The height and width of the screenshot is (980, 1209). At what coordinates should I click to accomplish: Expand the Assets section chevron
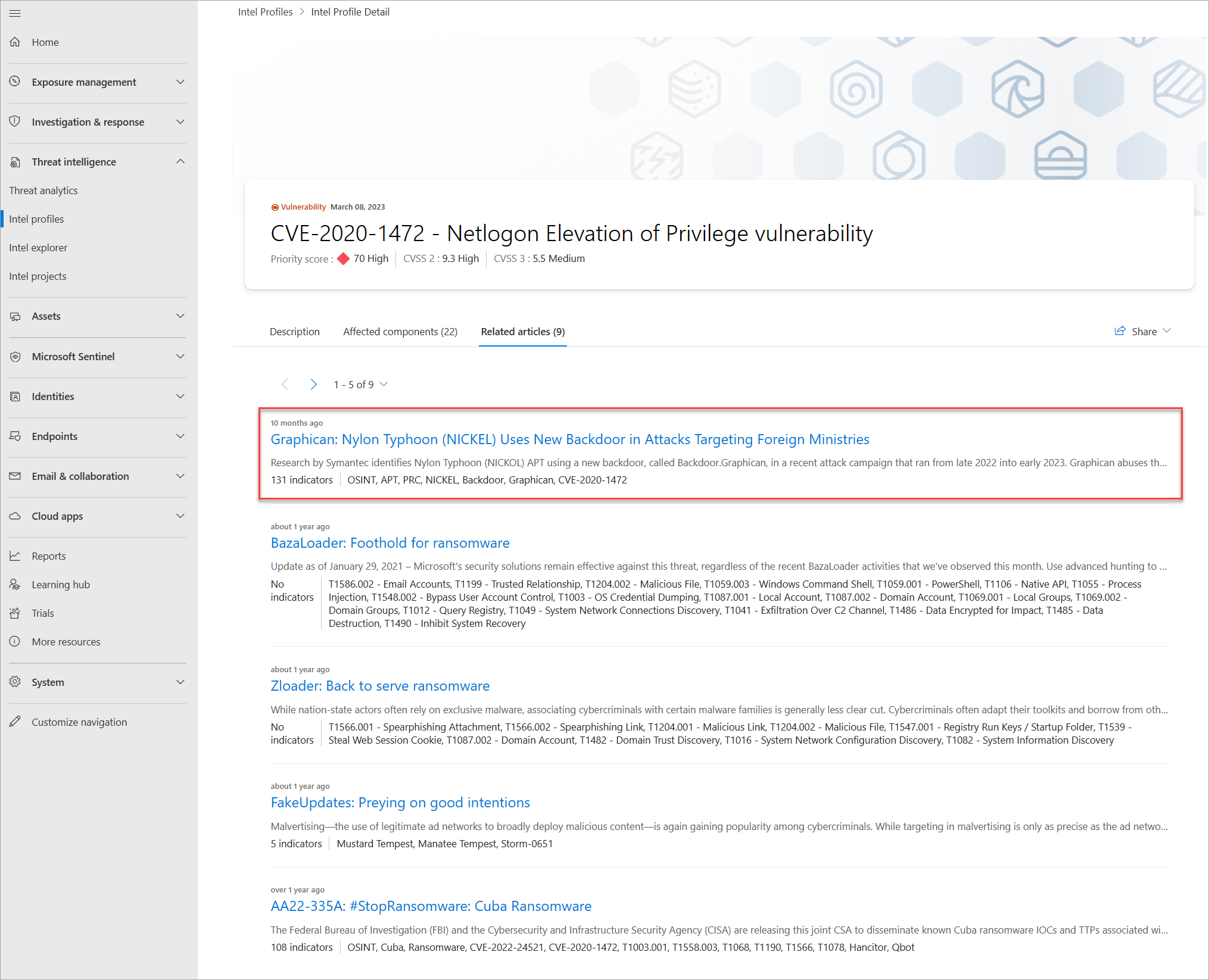180,316
